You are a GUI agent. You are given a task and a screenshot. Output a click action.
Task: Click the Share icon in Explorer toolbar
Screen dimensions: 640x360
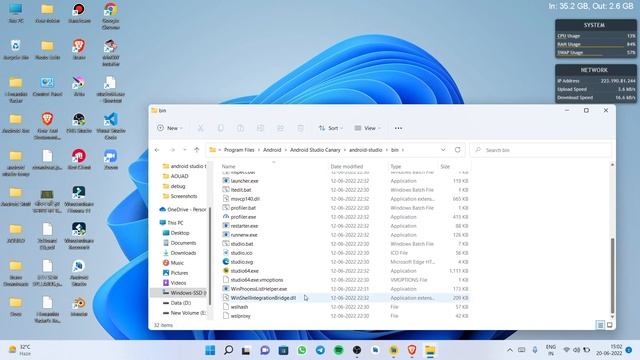click(280, 128)
